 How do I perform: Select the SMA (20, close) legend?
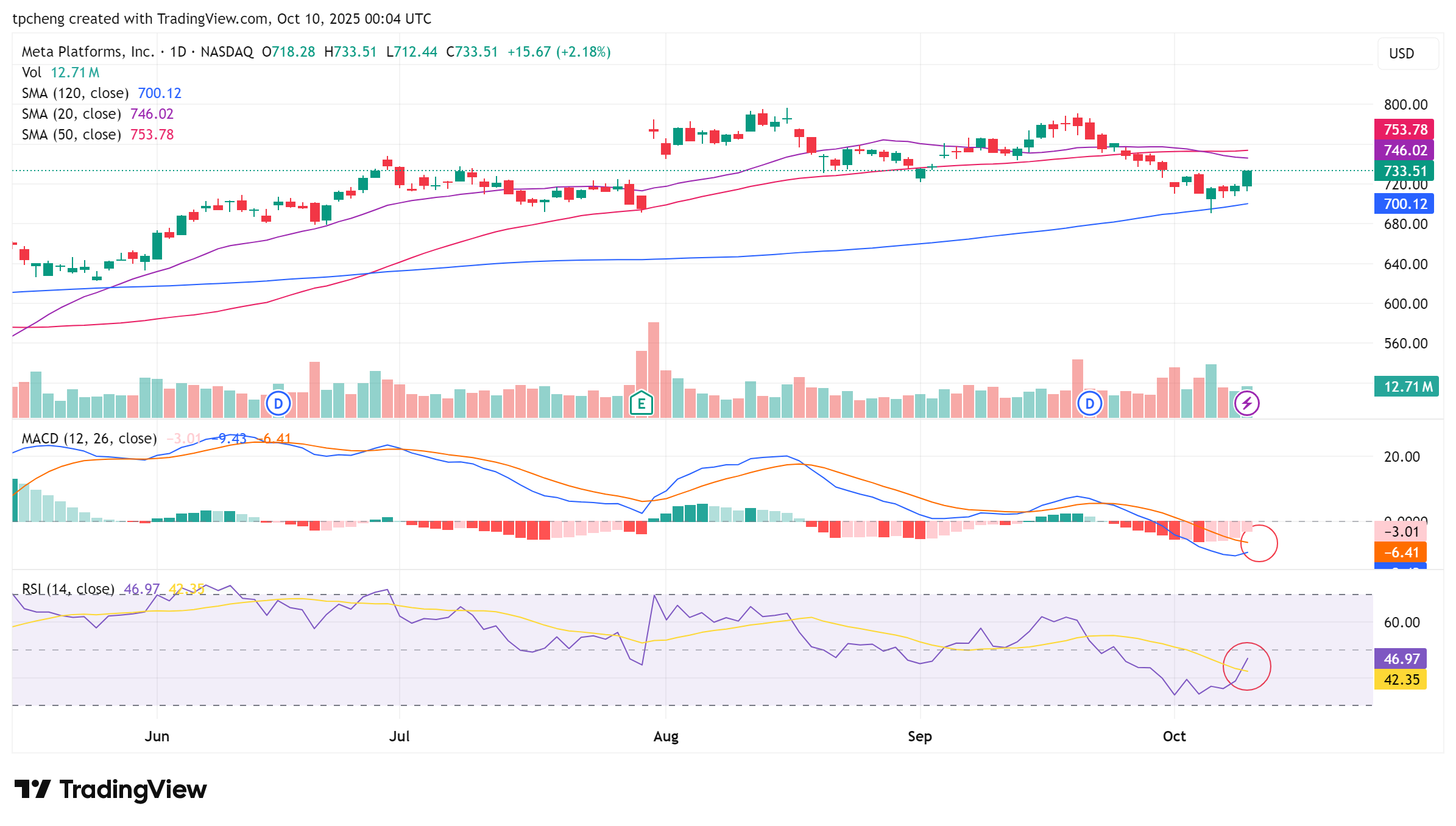[x=71, y=114]
